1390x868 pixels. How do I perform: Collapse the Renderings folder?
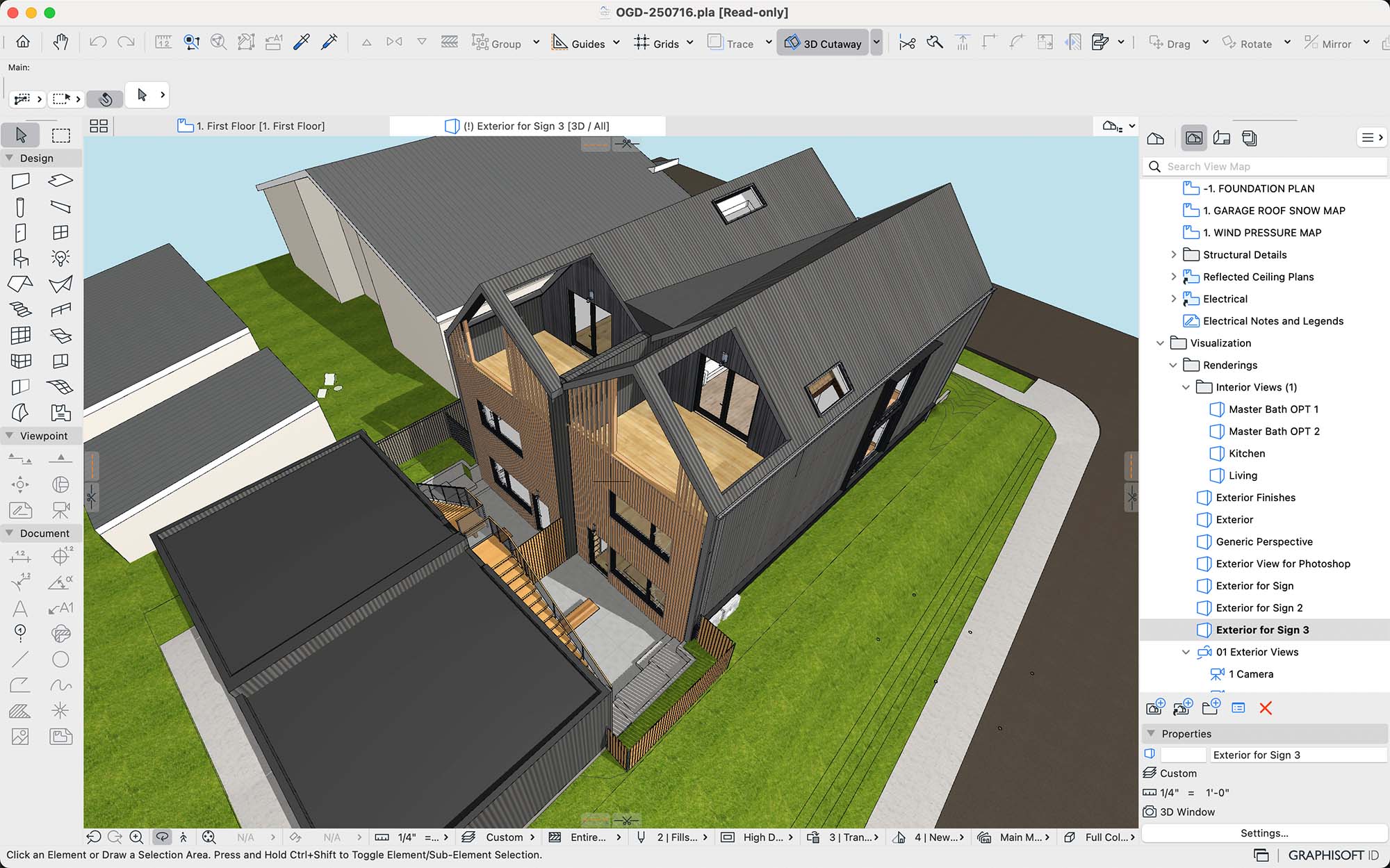point(1175,365)
